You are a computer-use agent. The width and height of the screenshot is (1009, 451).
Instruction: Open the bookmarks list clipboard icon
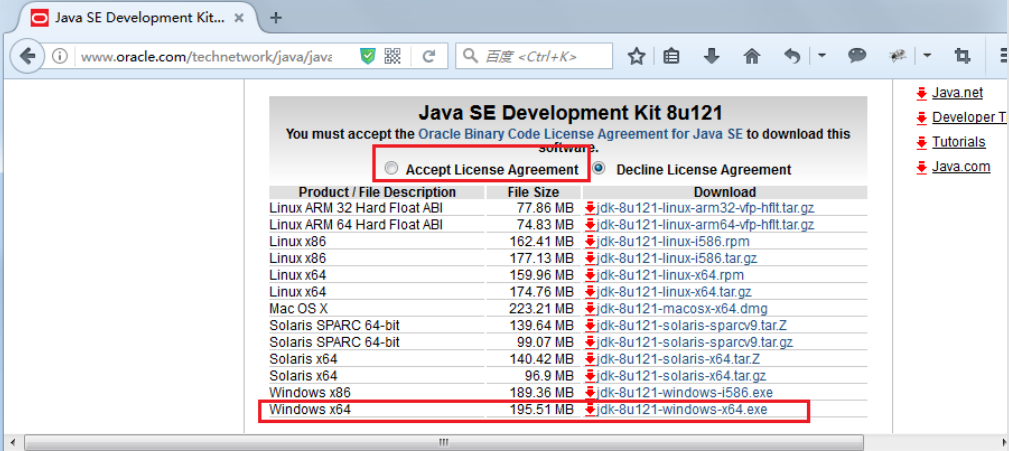pyautogui.click(x=671, y=57)
